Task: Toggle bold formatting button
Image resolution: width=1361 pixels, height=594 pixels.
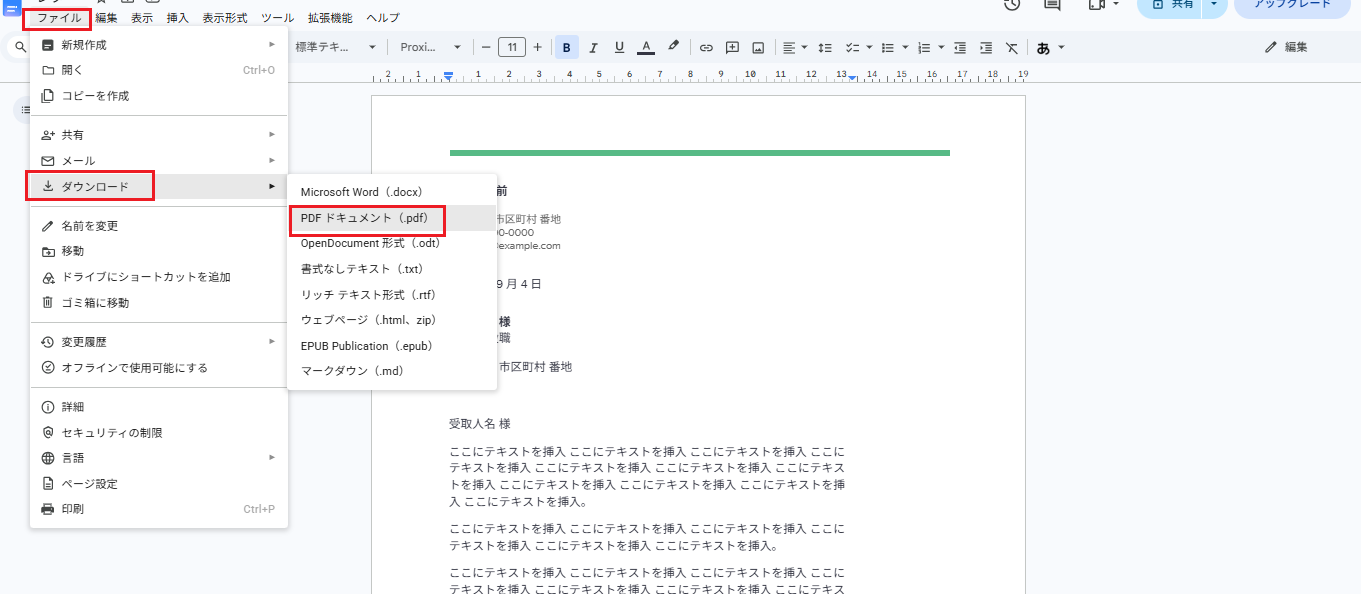Action: click(567, 47)
